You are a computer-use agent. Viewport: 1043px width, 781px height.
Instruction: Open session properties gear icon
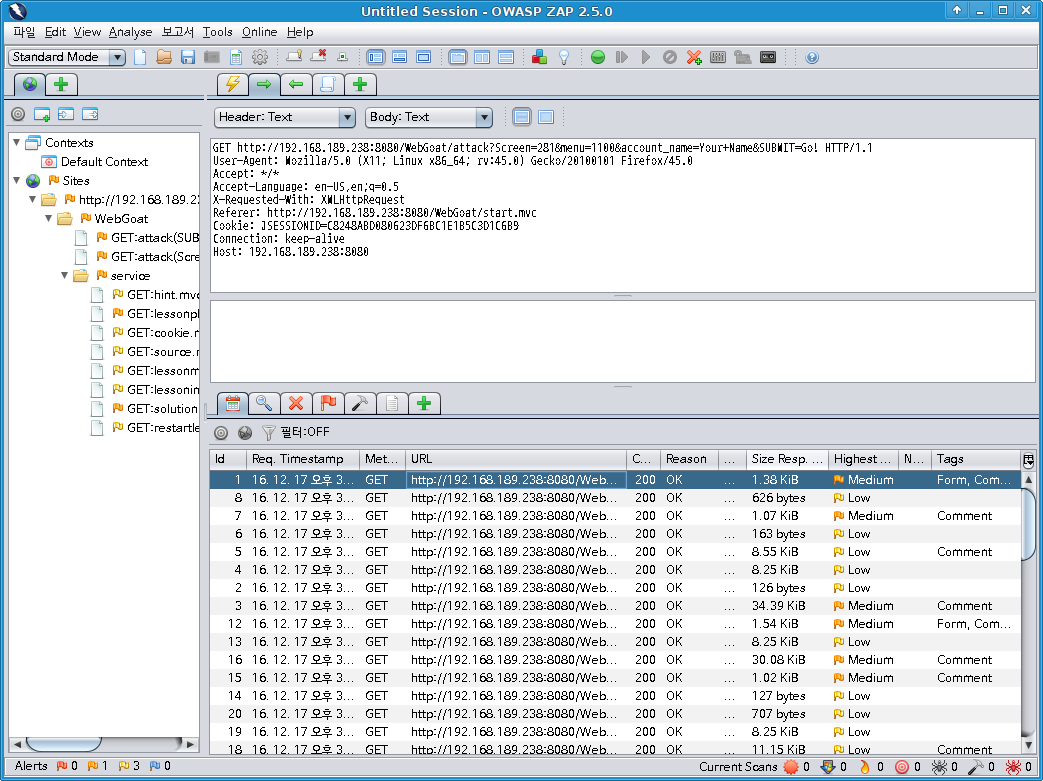(260, 57)
